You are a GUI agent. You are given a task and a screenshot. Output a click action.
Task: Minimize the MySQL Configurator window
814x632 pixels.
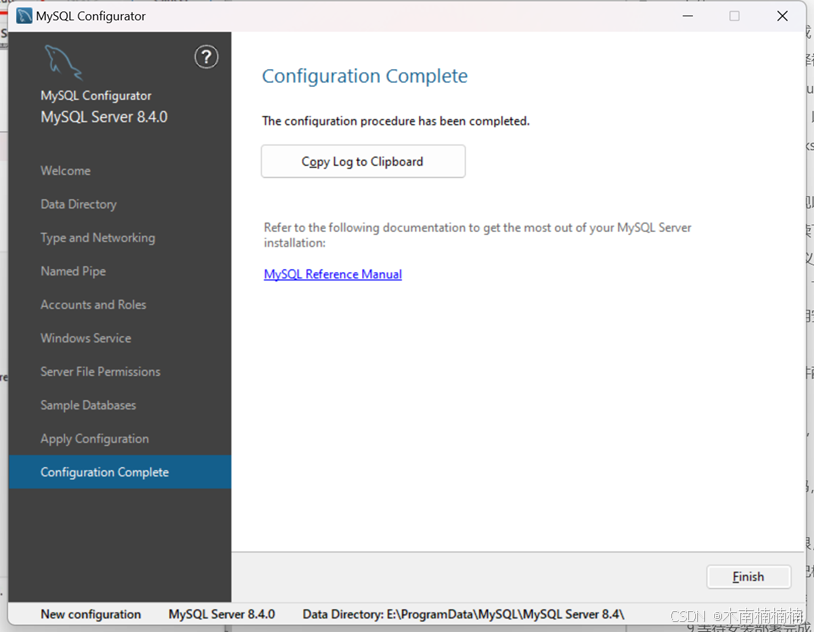click(x=688, y=16)
